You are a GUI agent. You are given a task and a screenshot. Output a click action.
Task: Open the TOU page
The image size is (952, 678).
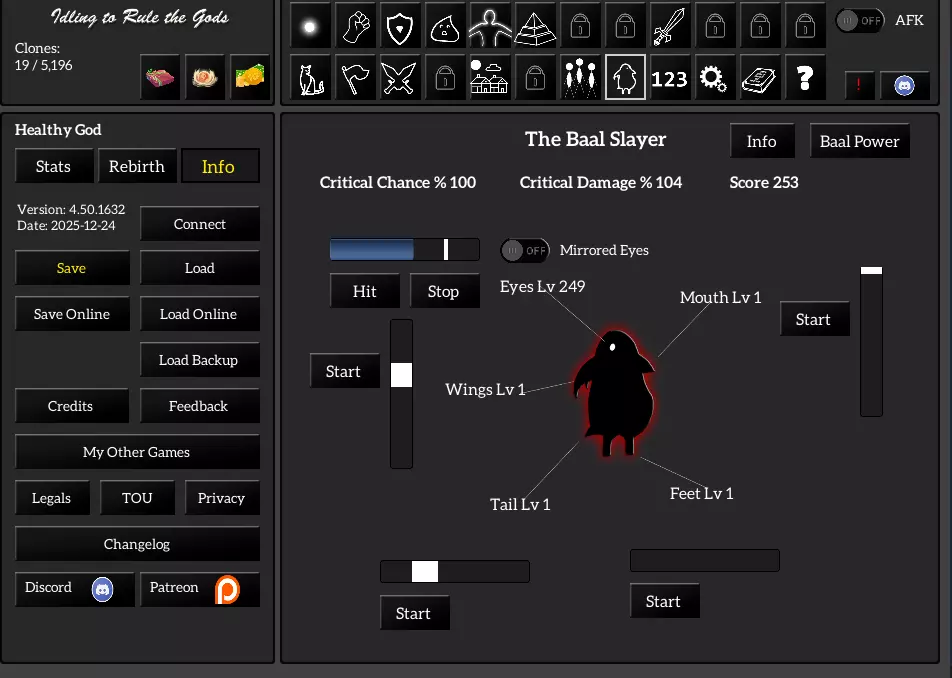point(137,498)
